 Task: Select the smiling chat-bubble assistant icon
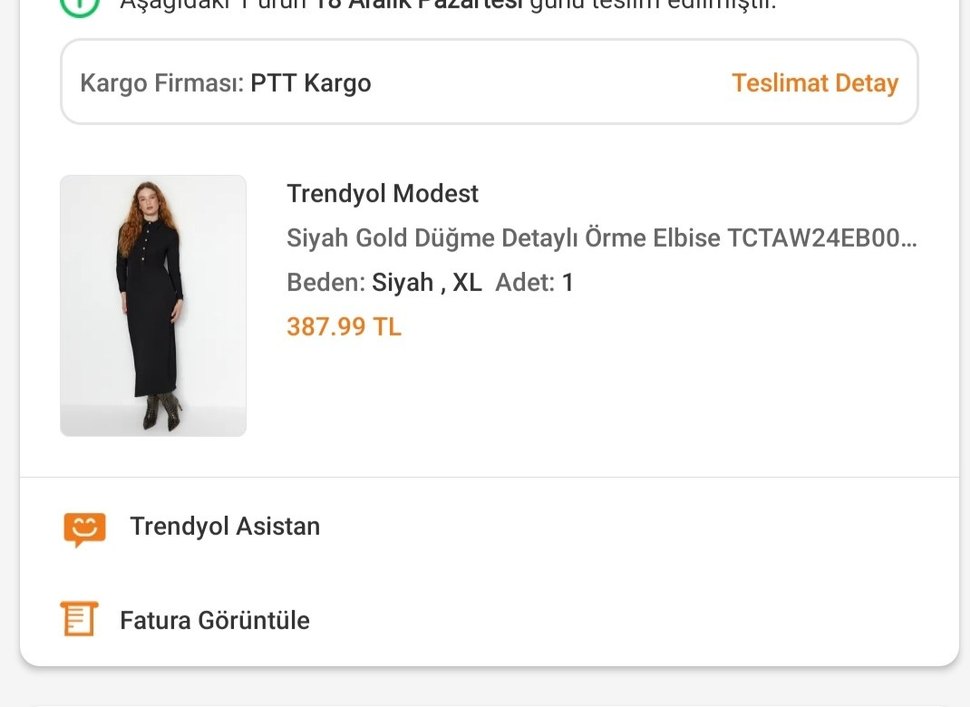84,527
